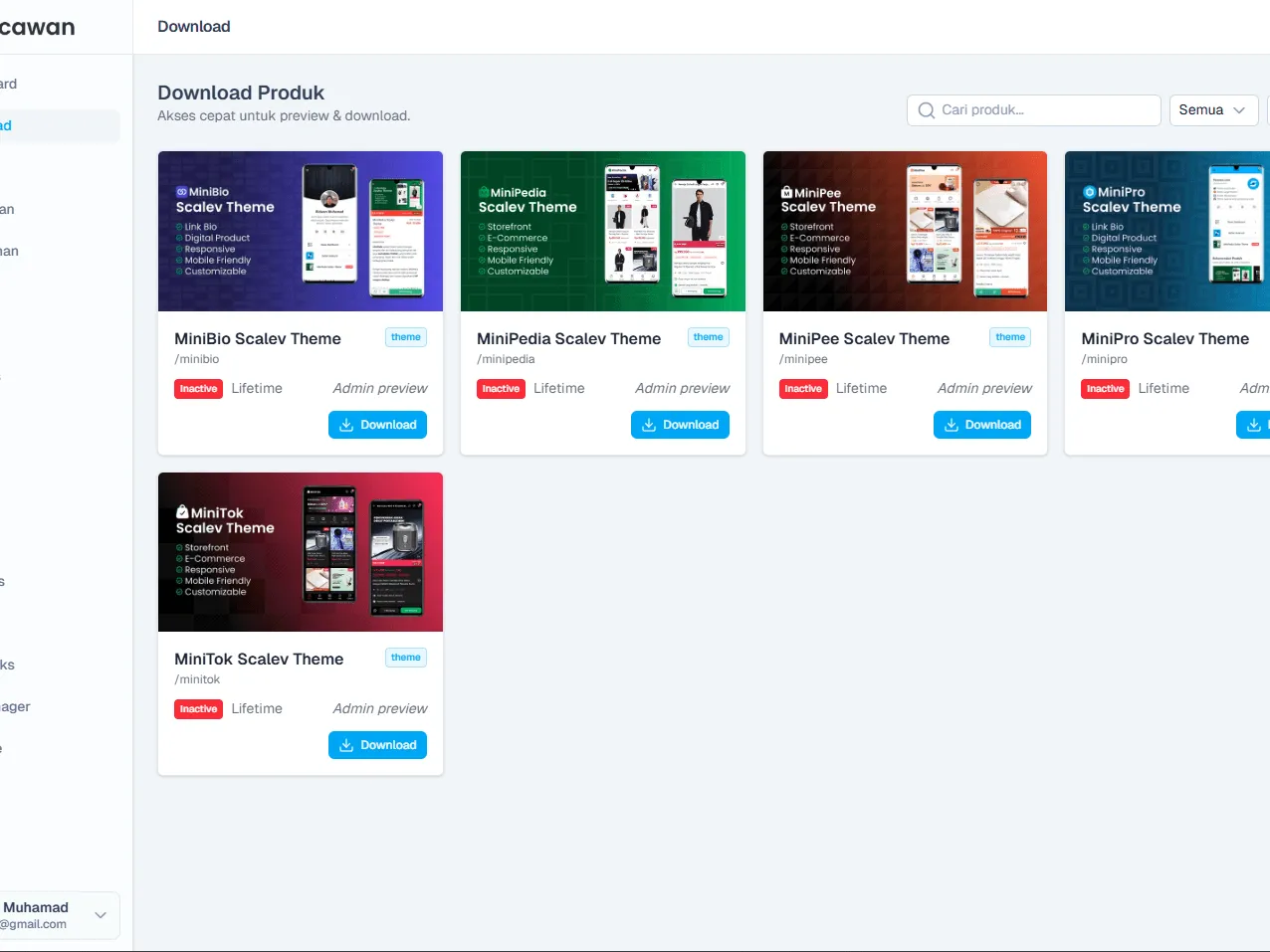The width and height of the screenshot is (1270, 952).
Task: Click the Inactive badge on MiniBio card
Action: pyautogui.click(x=199, y=389)
